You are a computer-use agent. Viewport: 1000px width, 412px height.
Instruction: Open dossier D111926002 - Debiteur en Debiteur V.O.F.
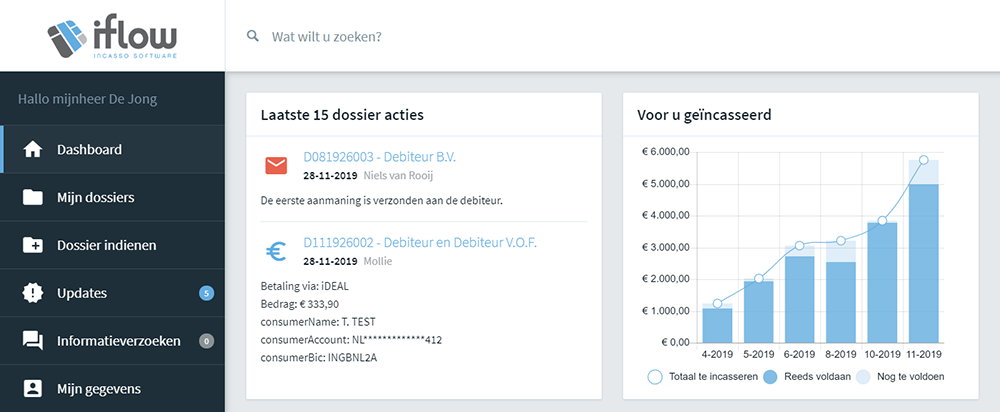[x=408, y=243]
